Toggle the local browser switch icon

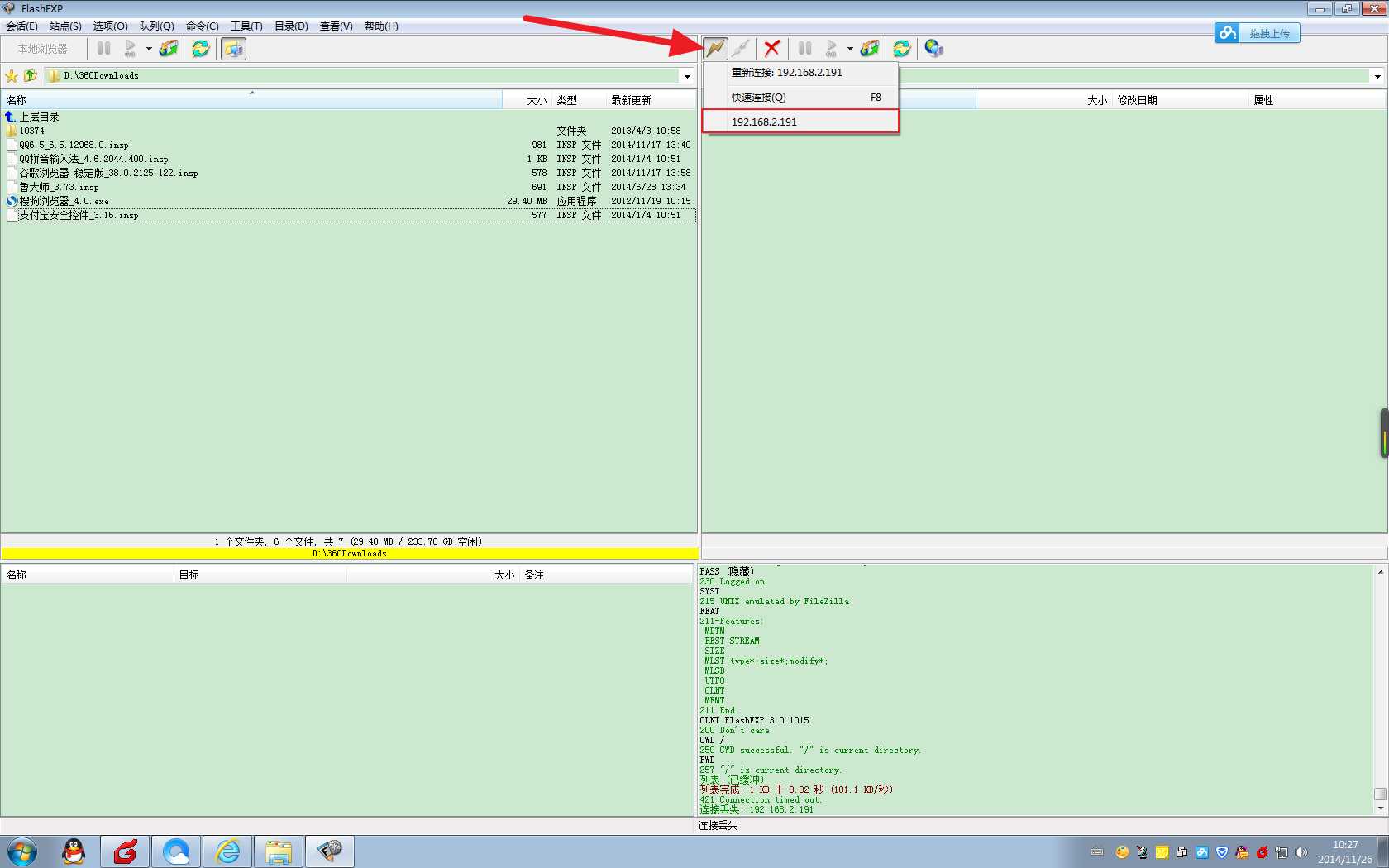click(x=234, y=49)
